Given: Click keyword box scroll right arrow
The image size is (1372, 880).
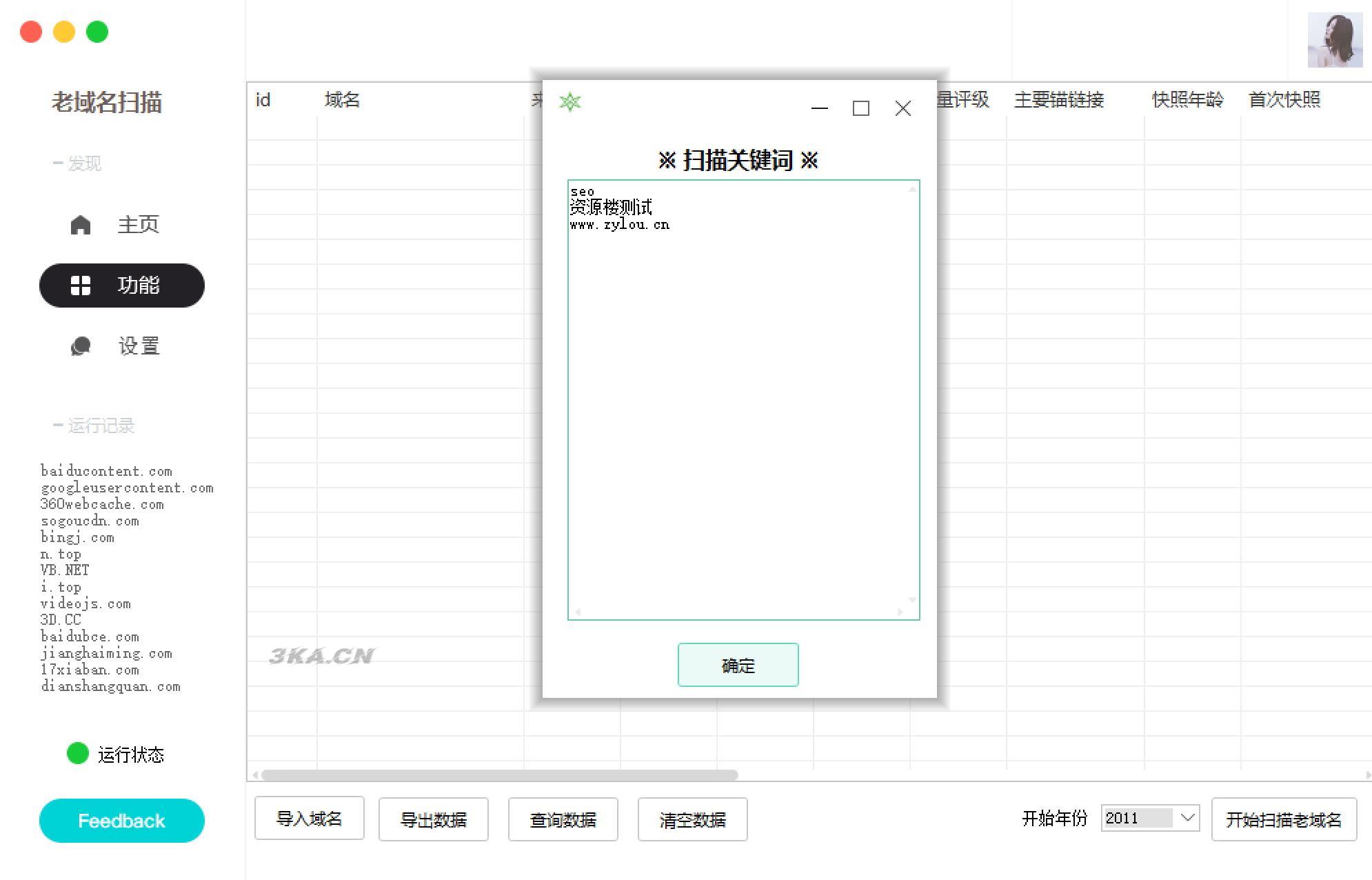Looking at the screenshot, I should (900, 612).
